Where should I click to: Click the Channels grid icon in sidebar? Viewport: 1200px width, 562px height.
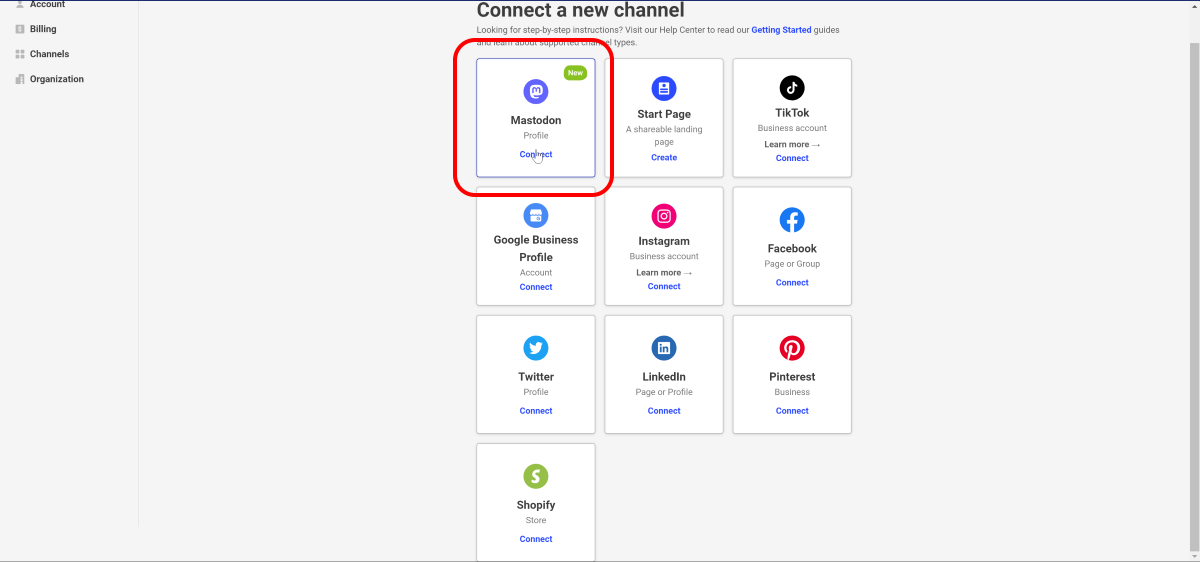pyautogui.click(x=20, y=54)
